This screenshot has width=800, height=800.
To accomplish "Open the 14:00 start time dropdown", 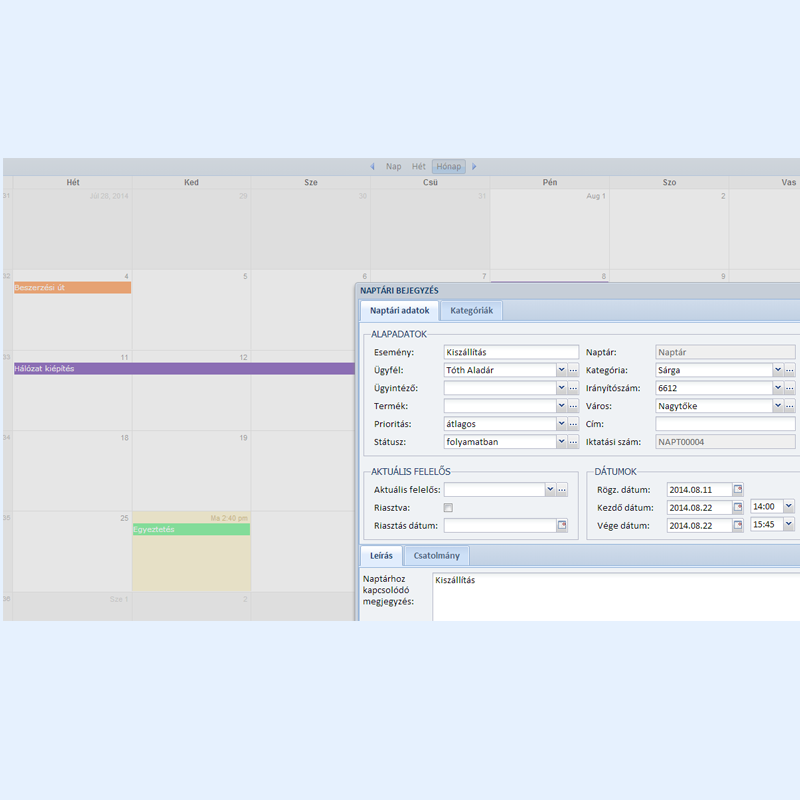I will 788,507.
